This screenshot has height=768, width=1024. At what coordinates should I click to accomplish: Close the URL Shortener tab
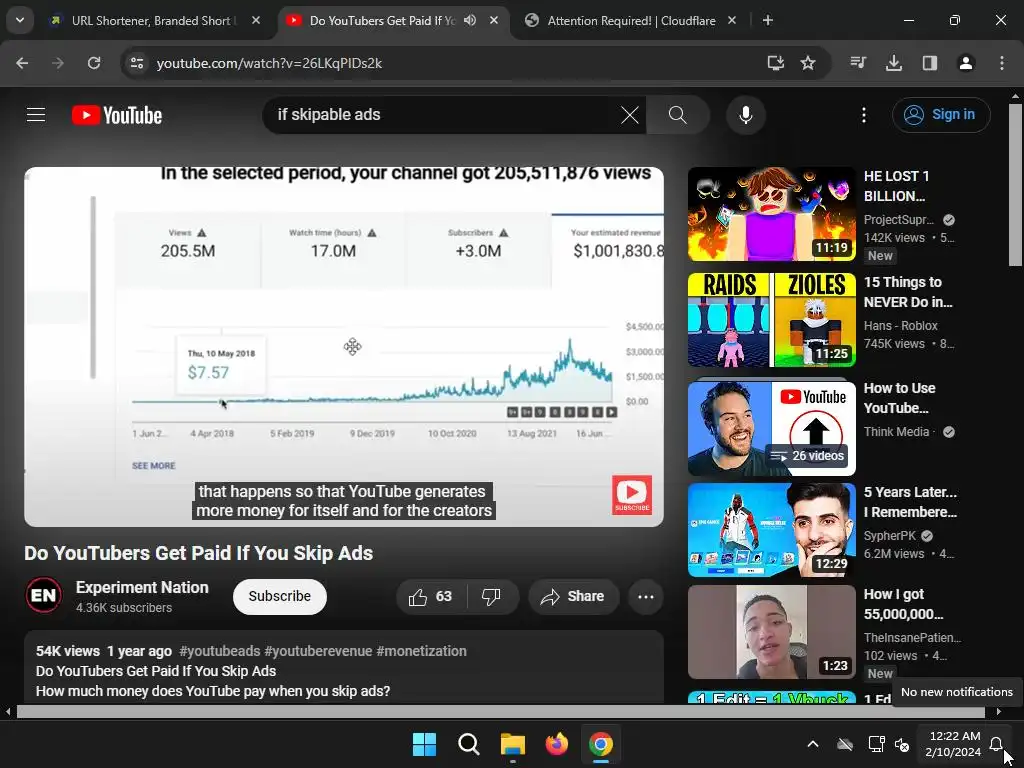coord(256,21)
